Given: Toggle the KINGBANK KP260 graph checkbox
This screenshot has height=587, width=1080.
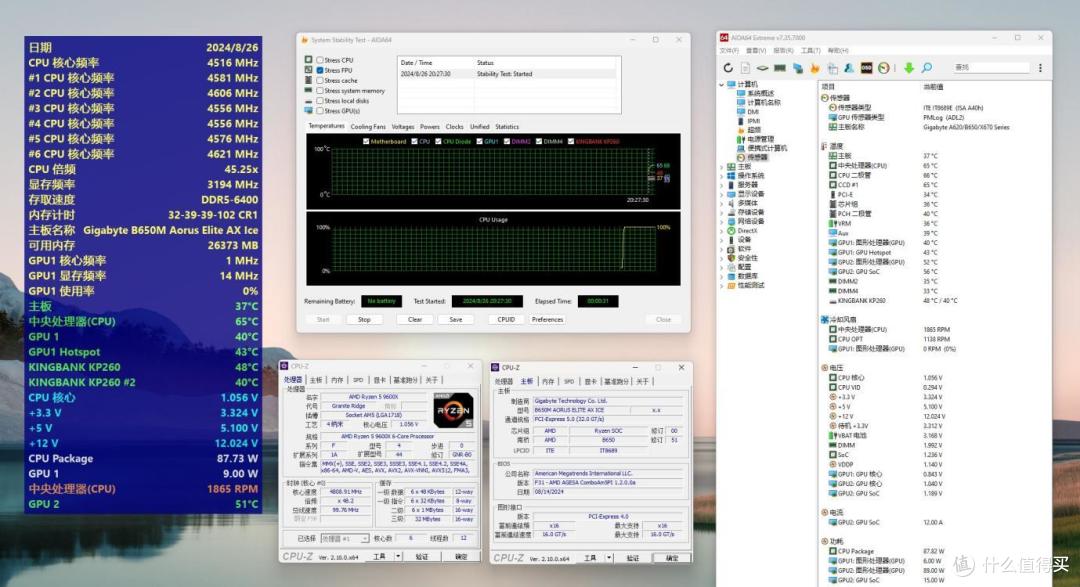Looking at the screenshot, I should 570,141.
